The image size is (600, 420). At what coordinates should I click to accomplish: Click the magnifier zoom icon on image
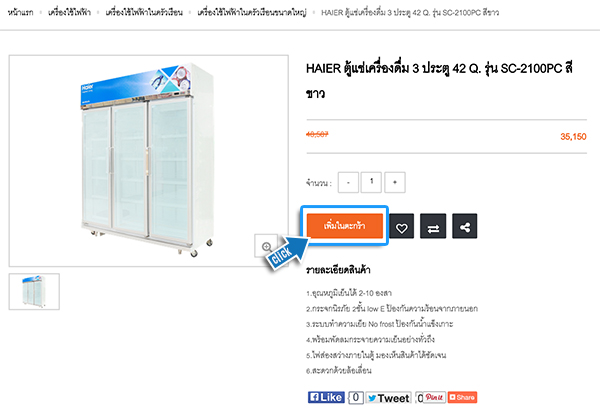coord(266,246)
